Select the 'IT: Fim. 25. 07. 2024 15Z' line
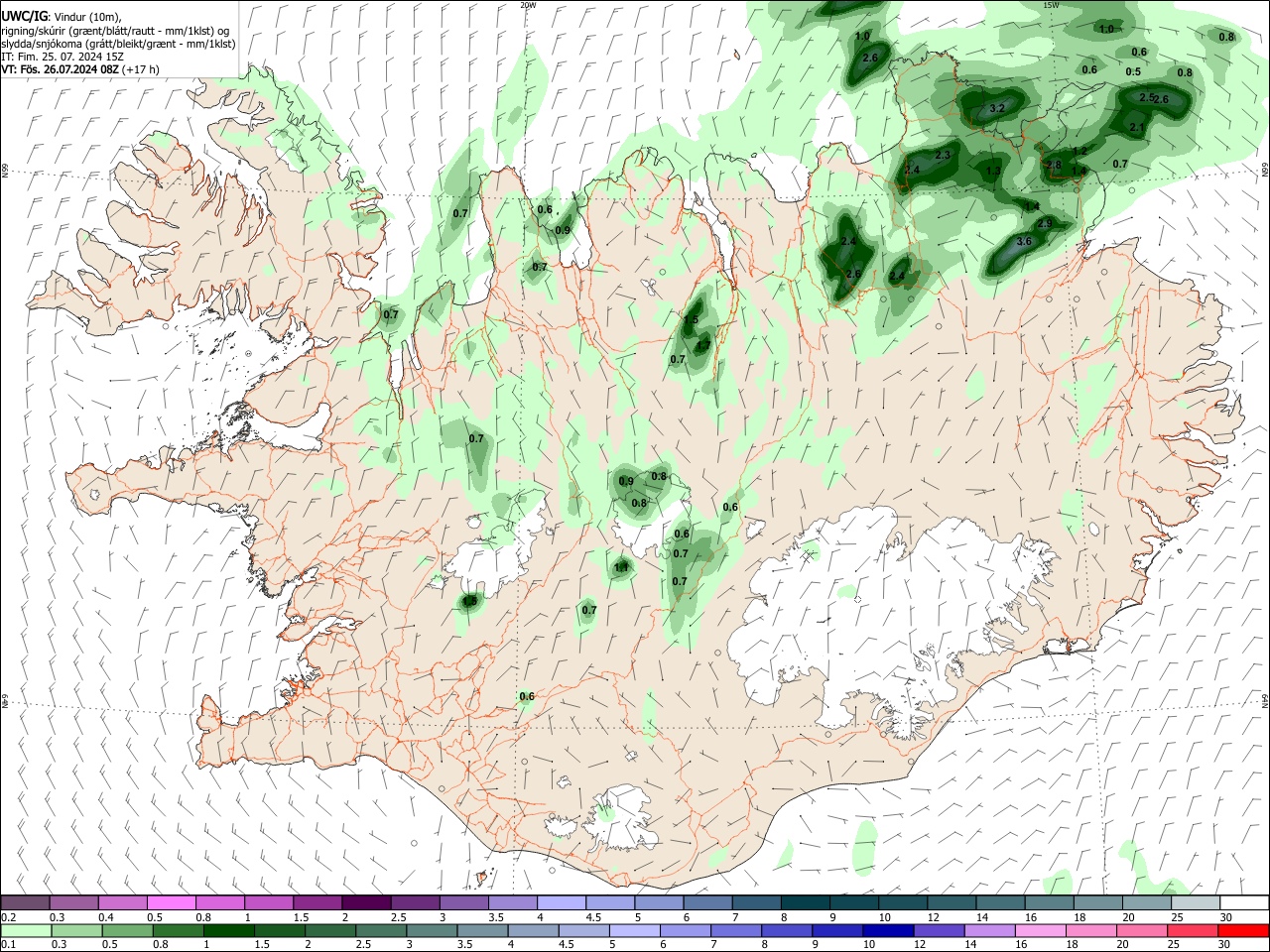The height and width of the screenshot is (952, 1270). [x=62, y=57]
